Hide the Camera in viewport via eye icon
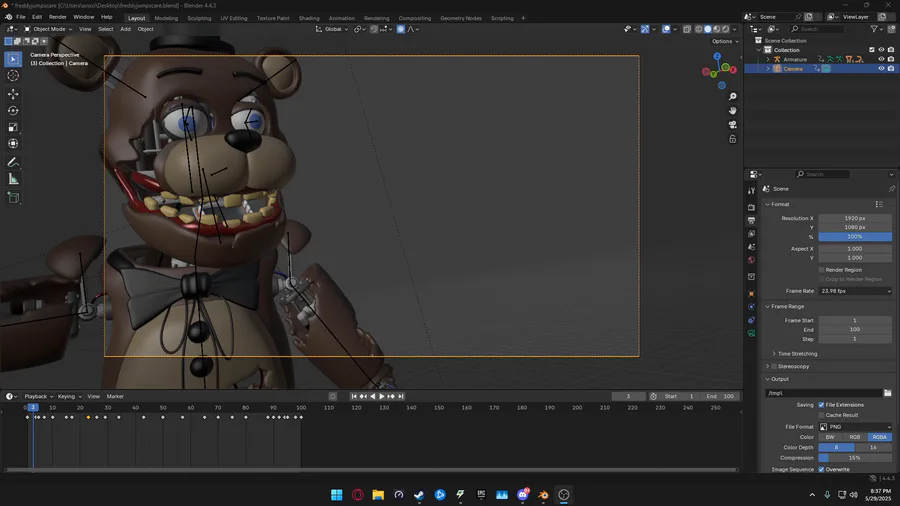The image size is (900, 506). point(881,68)
